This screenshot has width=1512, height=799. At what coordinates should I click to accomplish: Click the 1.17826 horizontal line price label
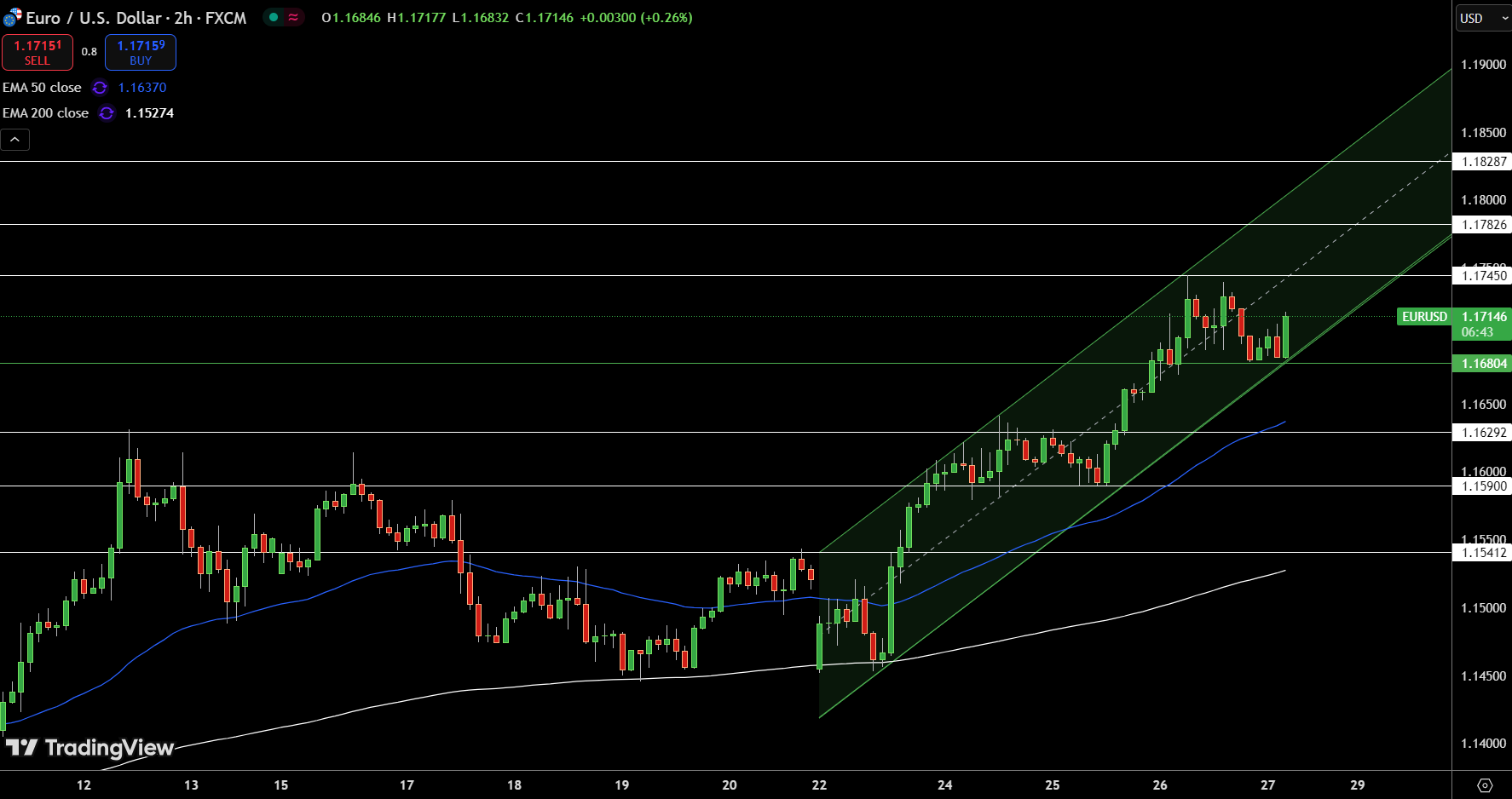tap(1482, 225)
